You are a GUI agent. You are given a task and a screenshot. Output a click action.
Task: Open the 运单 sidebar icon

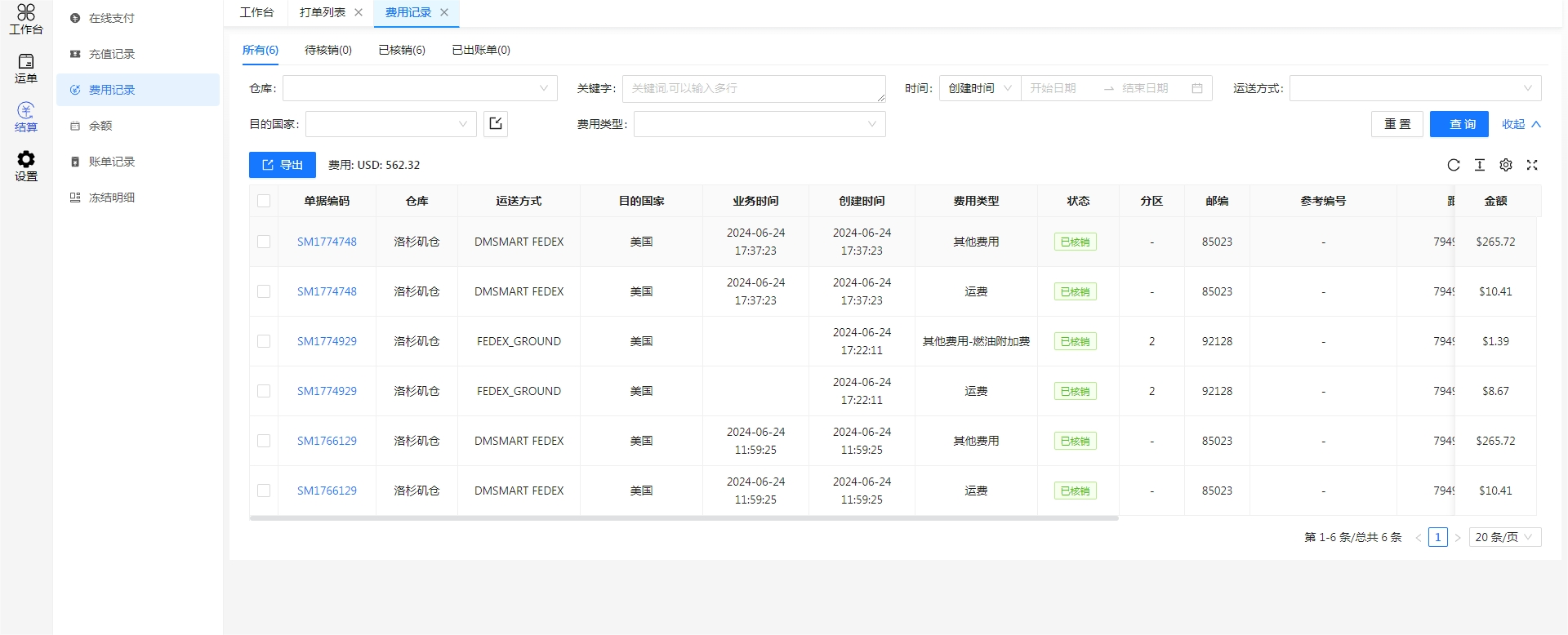point(26,69)
